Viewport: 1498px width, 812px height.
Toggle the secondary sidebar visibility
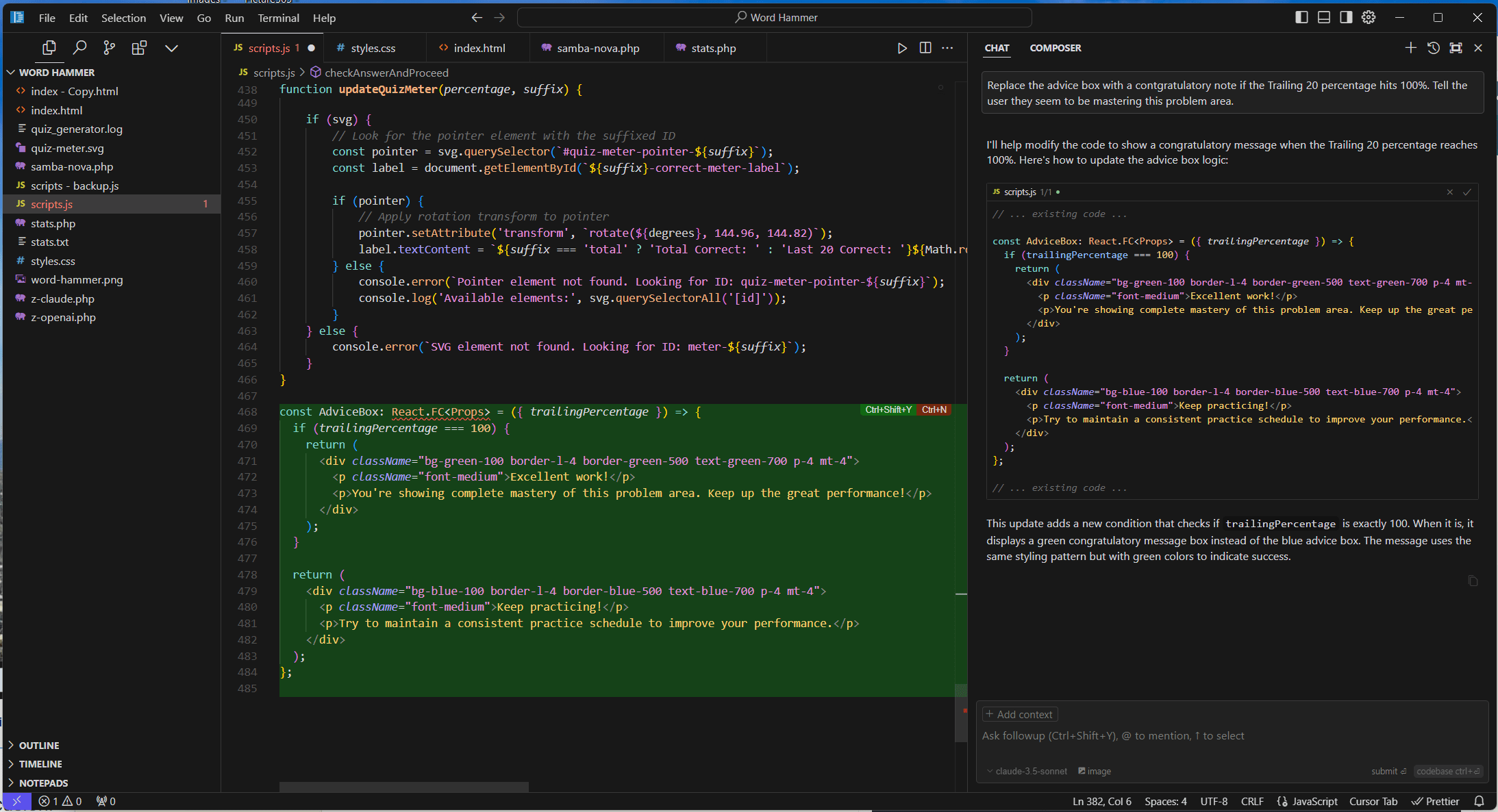point(1345,17)
